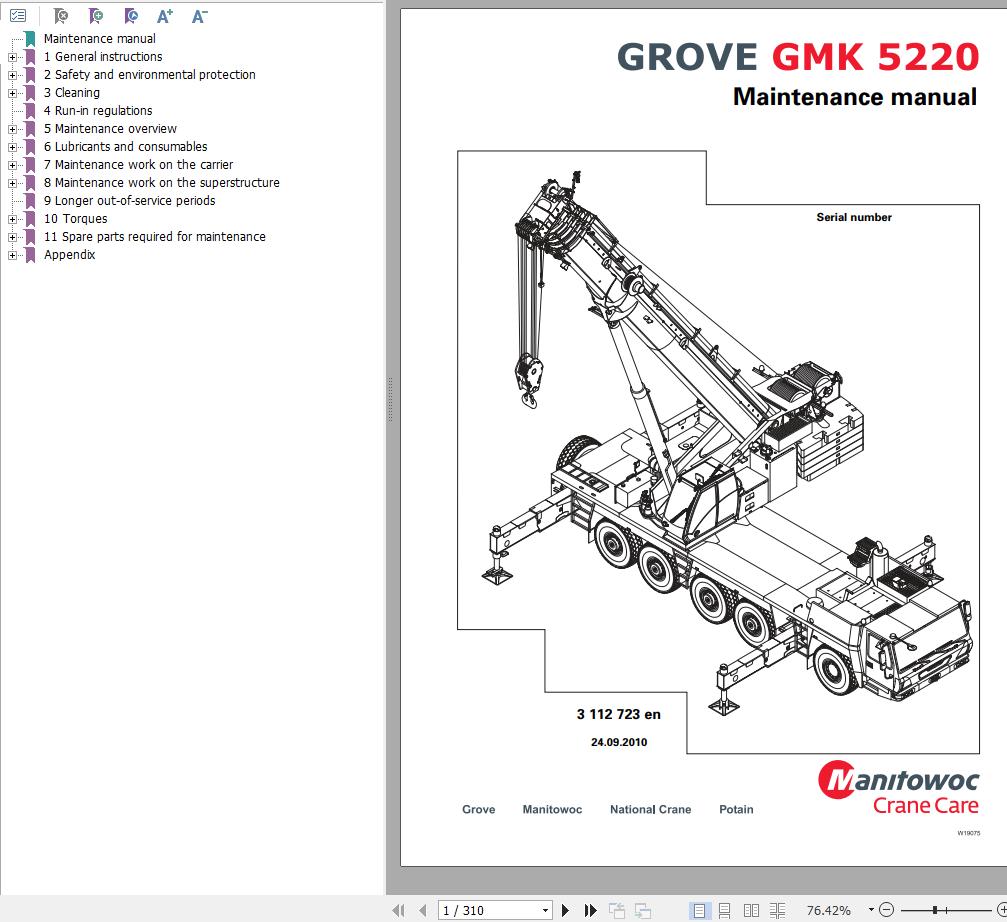Screen dimensions: 1007x922
Task: Expand the 3 Cleaning bookmark
Action: [12, 93]
